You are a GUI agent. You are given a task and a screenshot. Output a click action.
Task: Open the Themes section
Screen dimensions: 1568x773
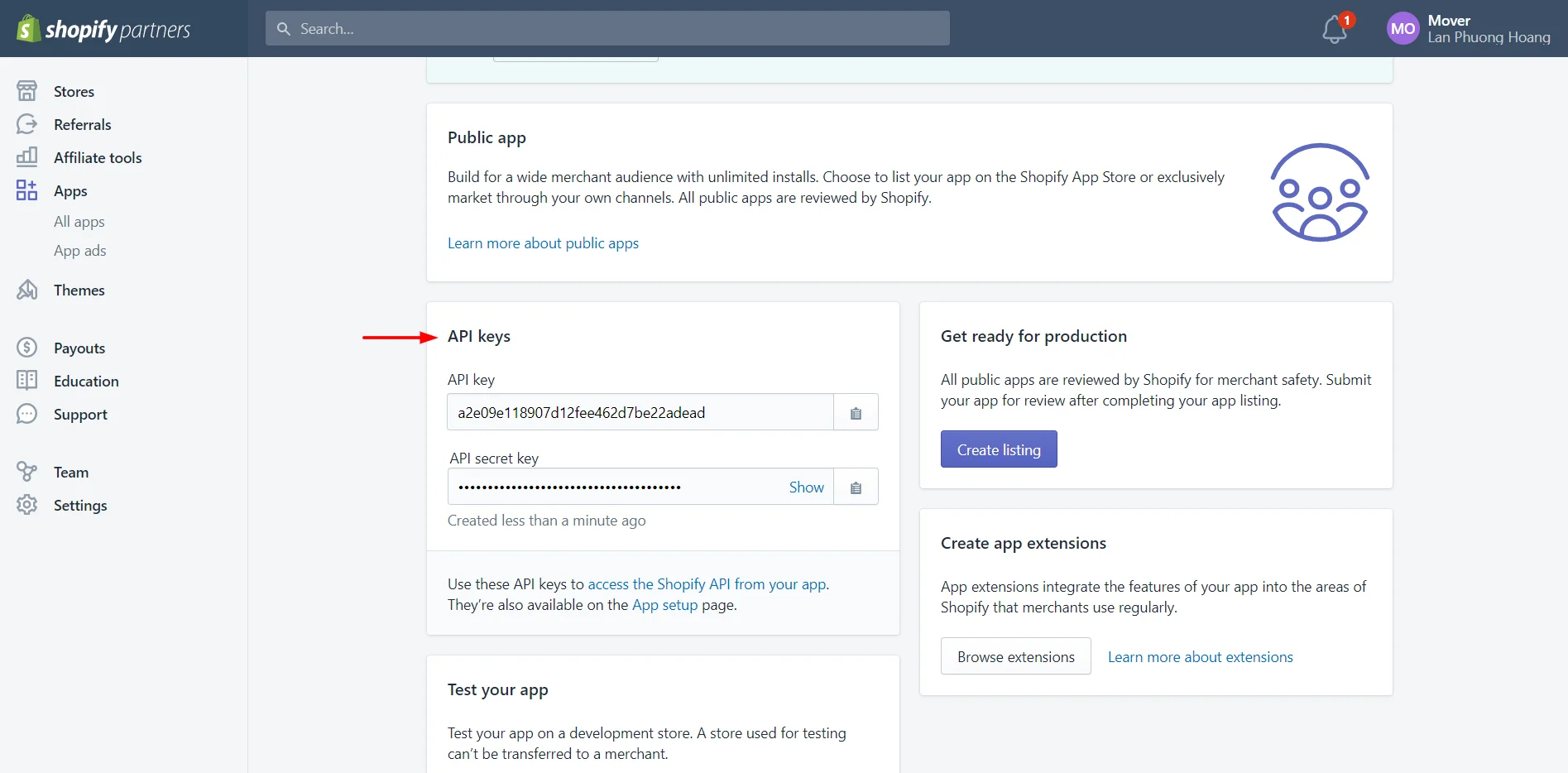79,290
